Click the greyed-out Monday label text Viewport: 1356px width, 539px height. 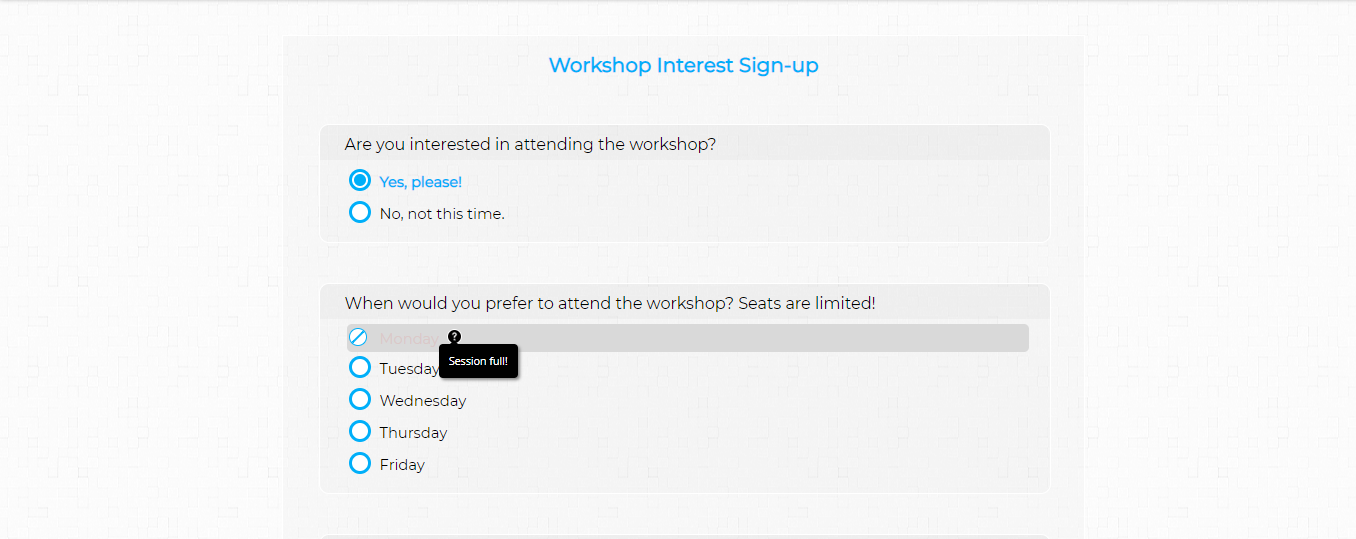click(407, 339)
